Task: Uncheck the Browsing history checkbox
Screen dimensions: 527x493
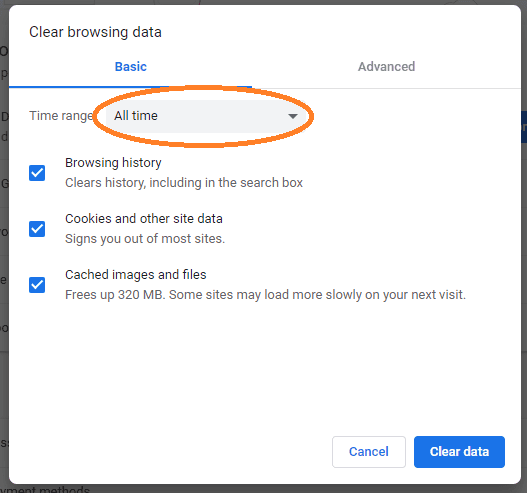Action: point(37,173)
